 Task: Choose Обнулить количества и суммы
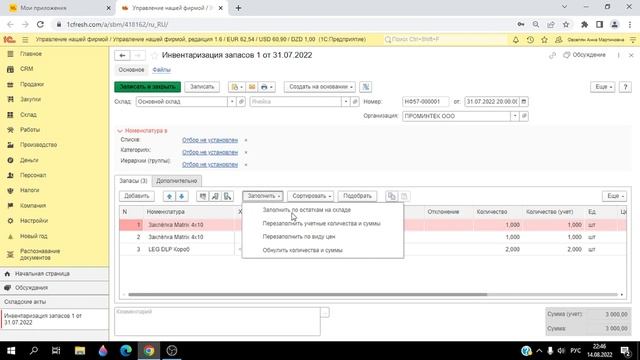pos(302,250)
